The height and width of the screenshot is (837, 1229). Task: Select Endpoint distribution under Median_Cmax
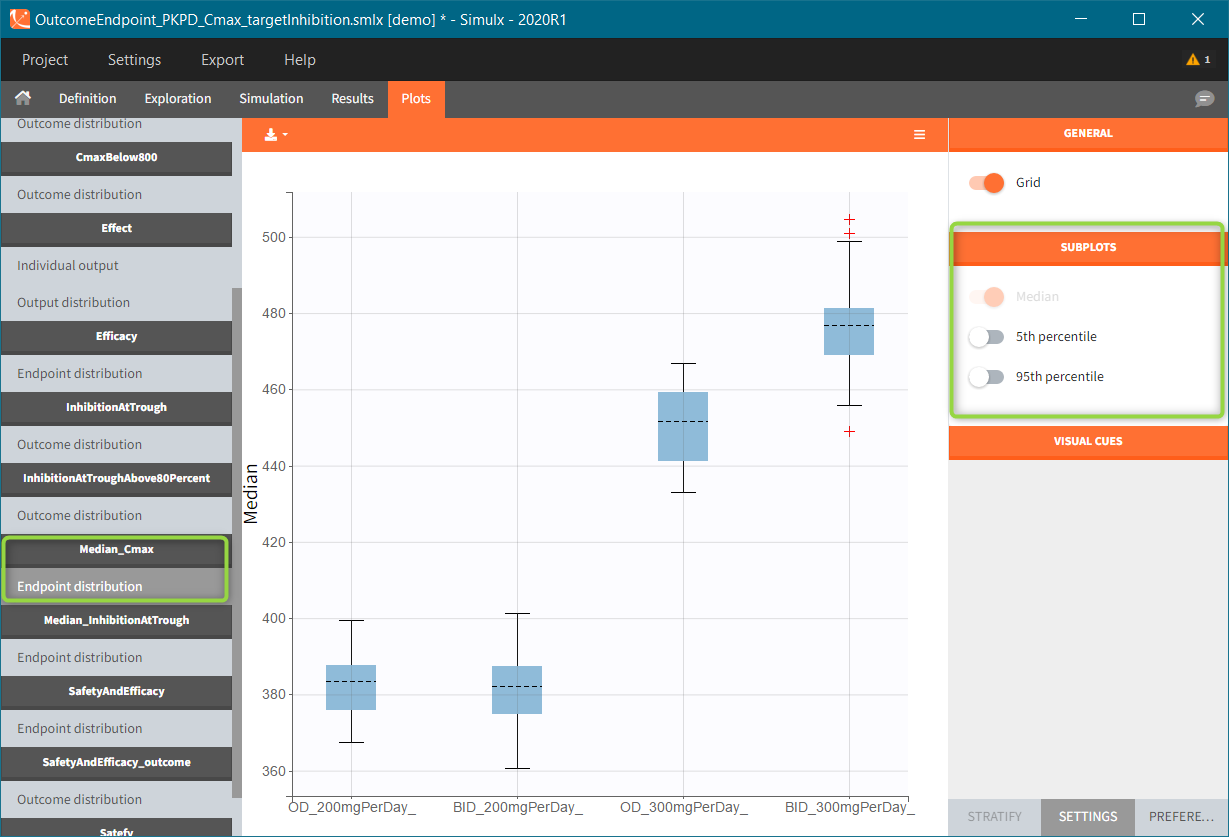80,587
